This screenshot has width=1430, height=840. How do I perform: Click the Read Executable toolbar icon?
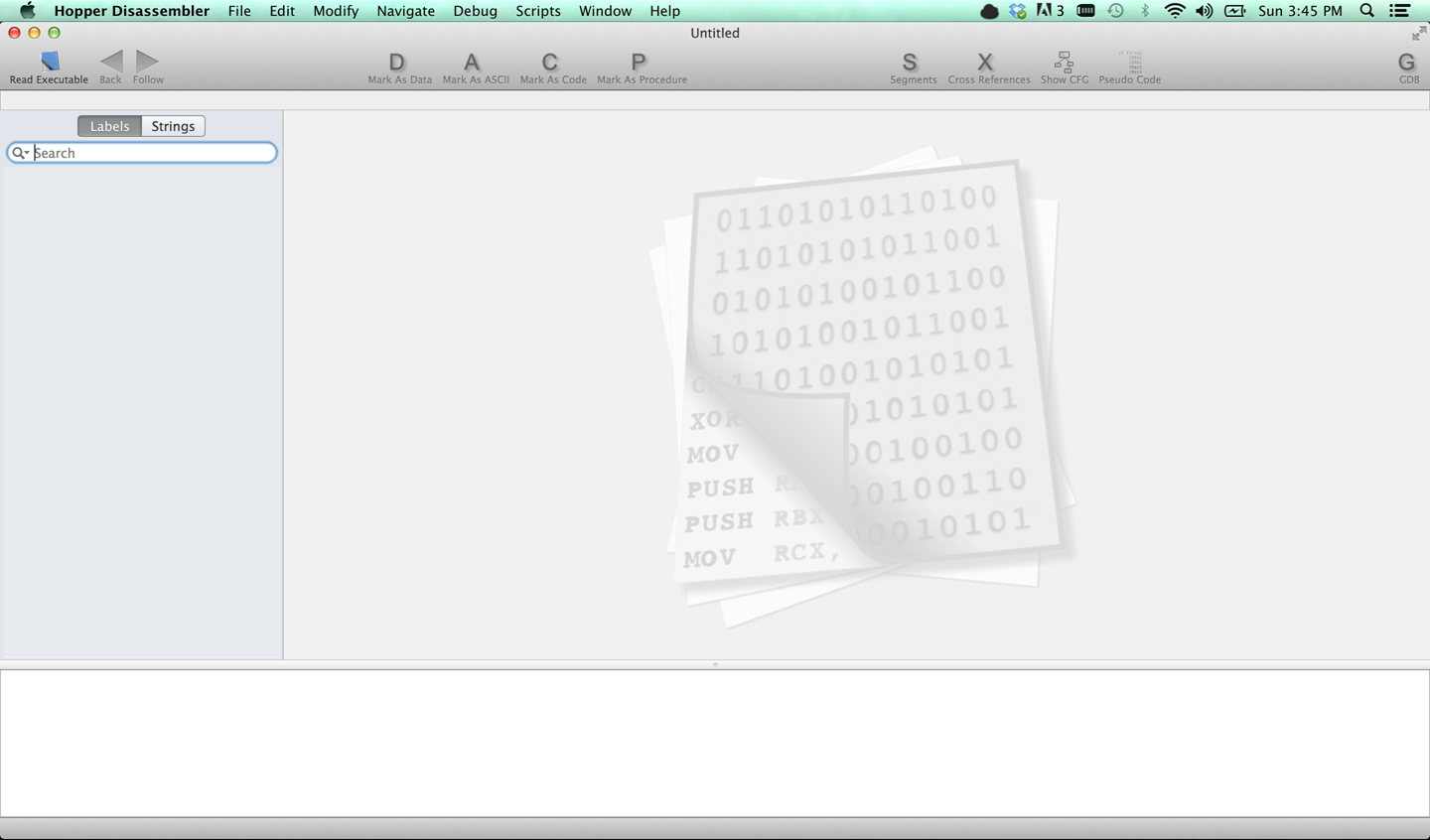tap(49, 63)
